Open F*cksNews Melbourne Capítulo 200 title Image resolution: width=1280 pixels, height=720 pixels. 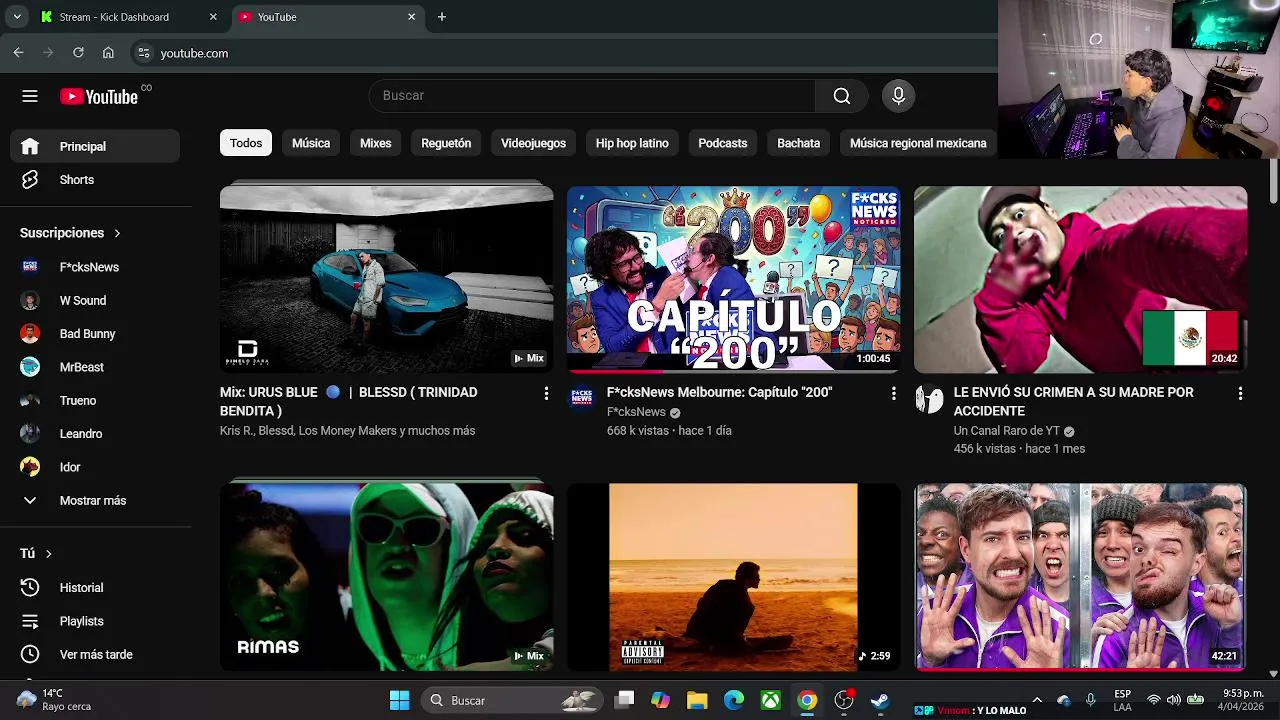coord(720,393)
